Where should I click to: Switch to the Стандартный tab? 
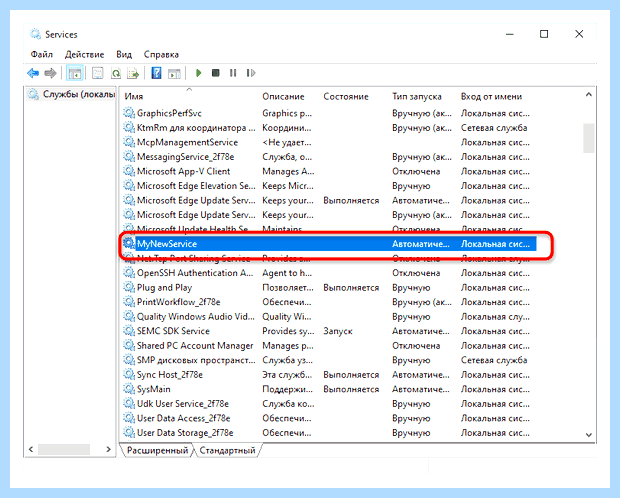(x=227, y=451)
